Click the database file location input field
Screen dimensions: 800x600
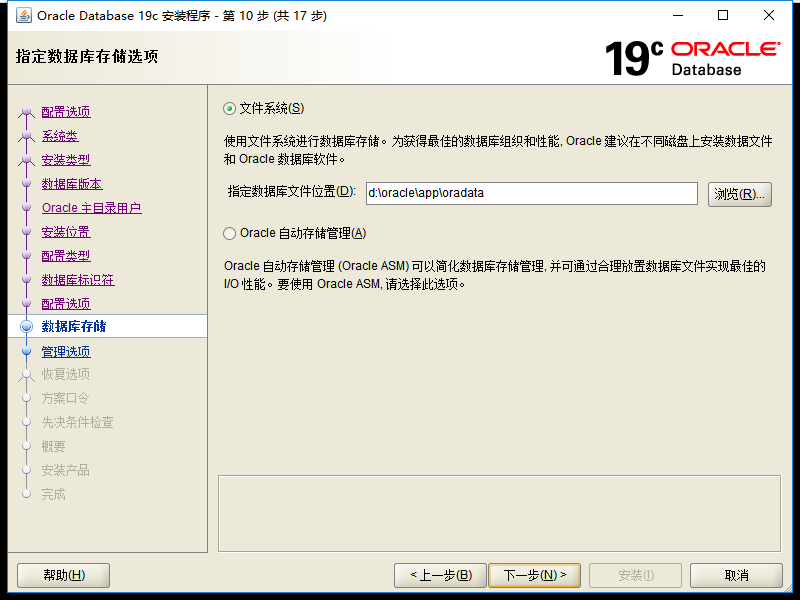(x=531, y=193)
